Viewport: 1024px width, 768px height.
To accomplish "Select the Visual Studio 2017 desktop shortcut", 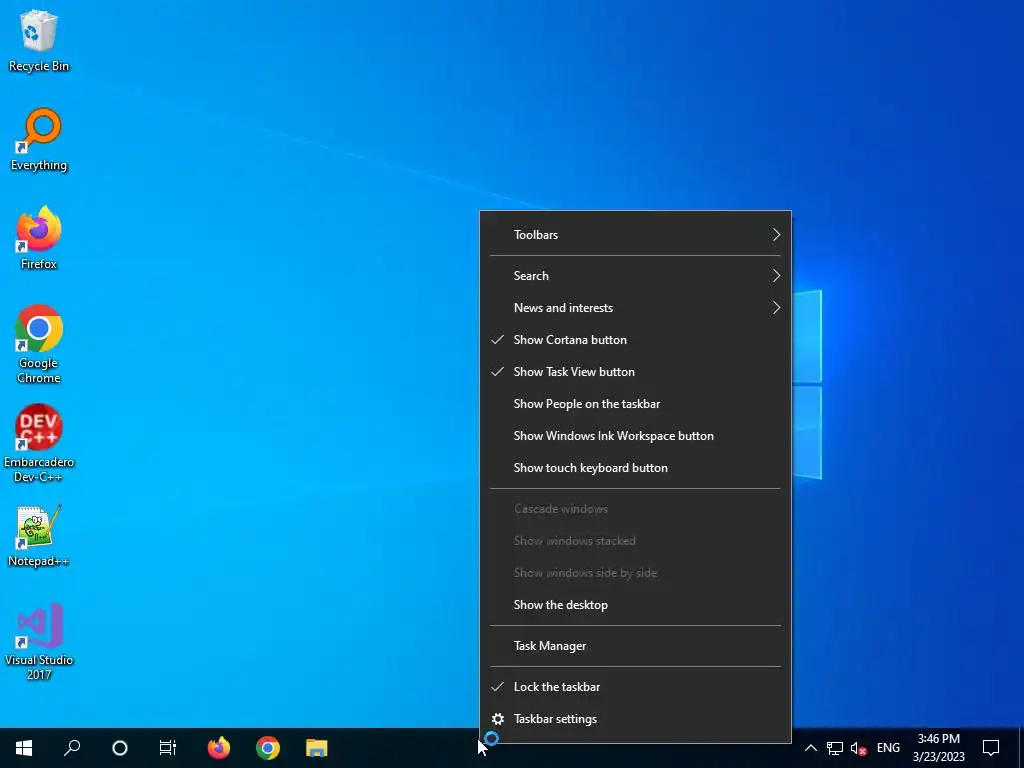I will pos(39,641).
